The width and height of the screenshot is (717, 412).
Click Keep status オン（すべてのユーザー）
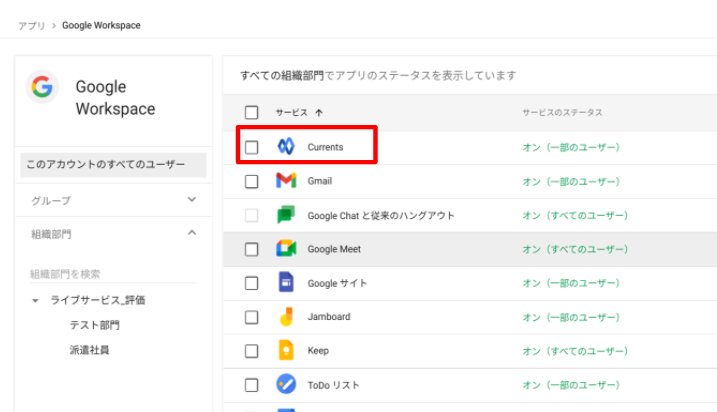(x=575, y=351)
